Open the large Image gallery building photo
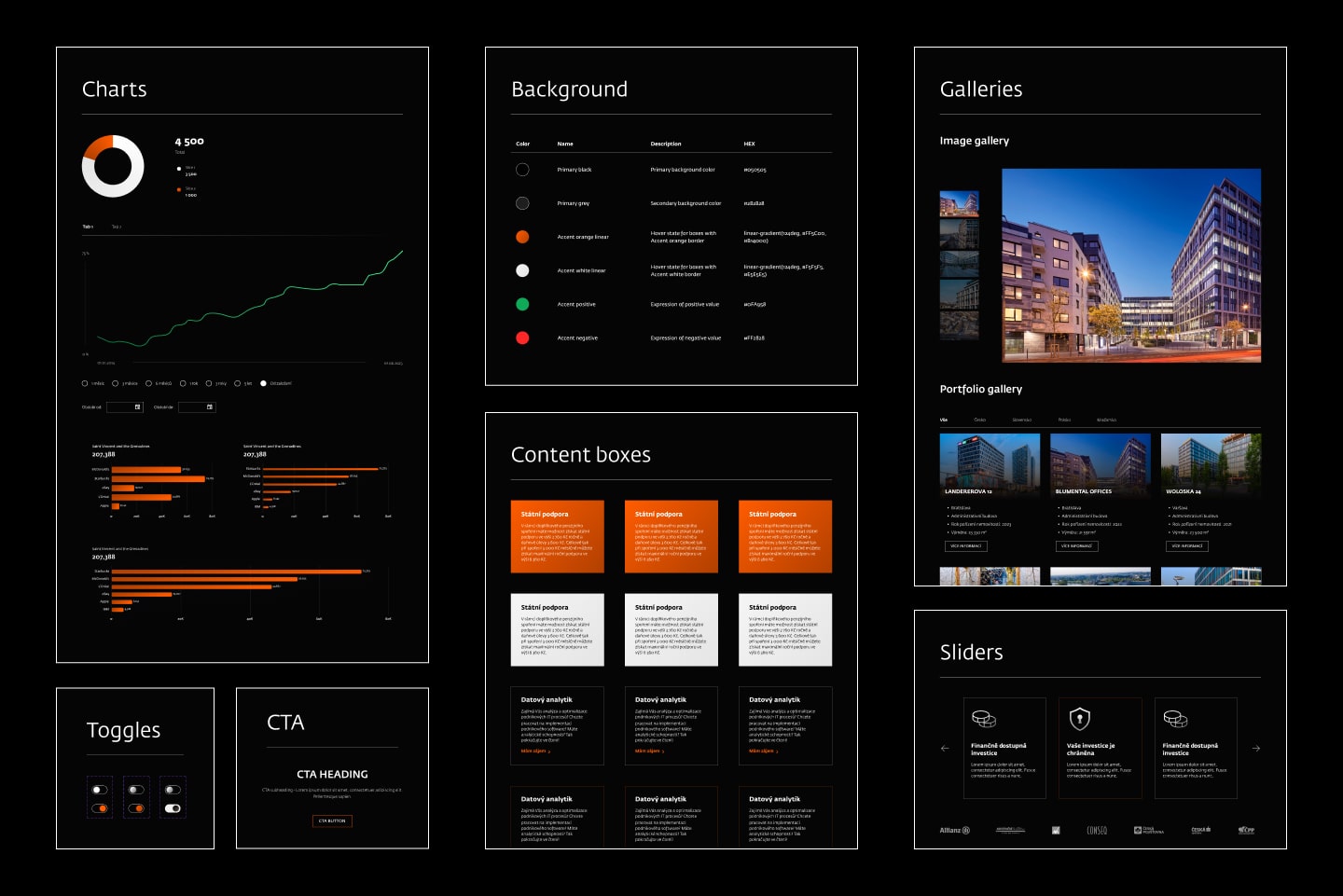 click(1131, 266)
